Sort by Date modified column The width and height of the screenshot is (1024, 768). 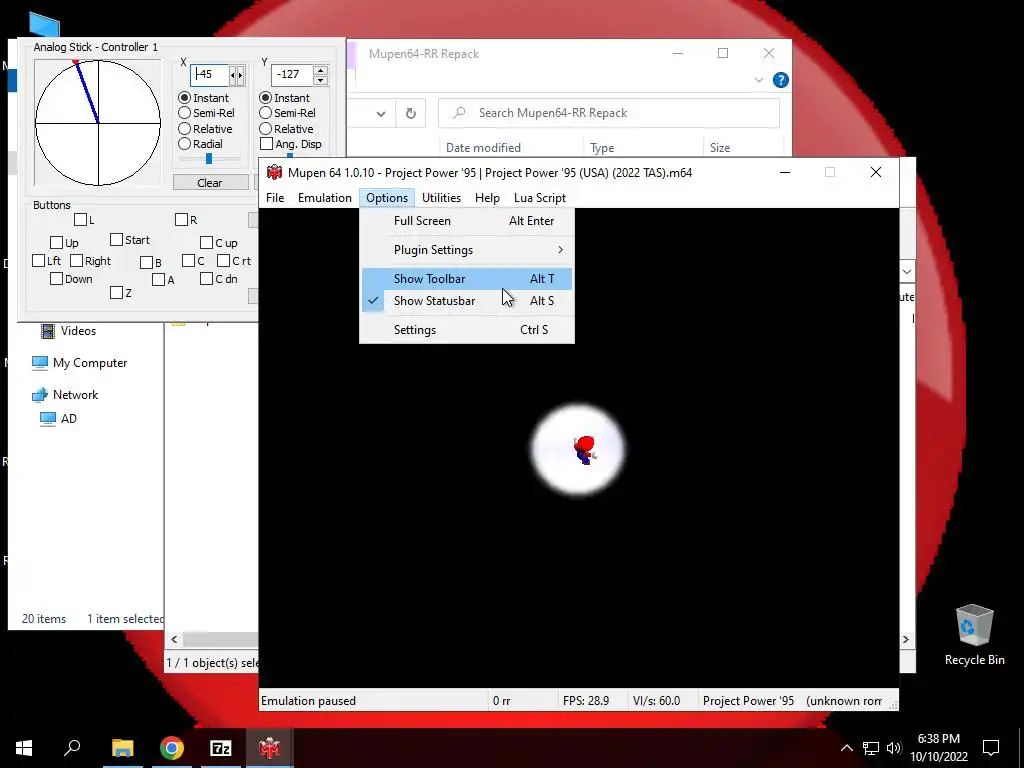point(483,148)
